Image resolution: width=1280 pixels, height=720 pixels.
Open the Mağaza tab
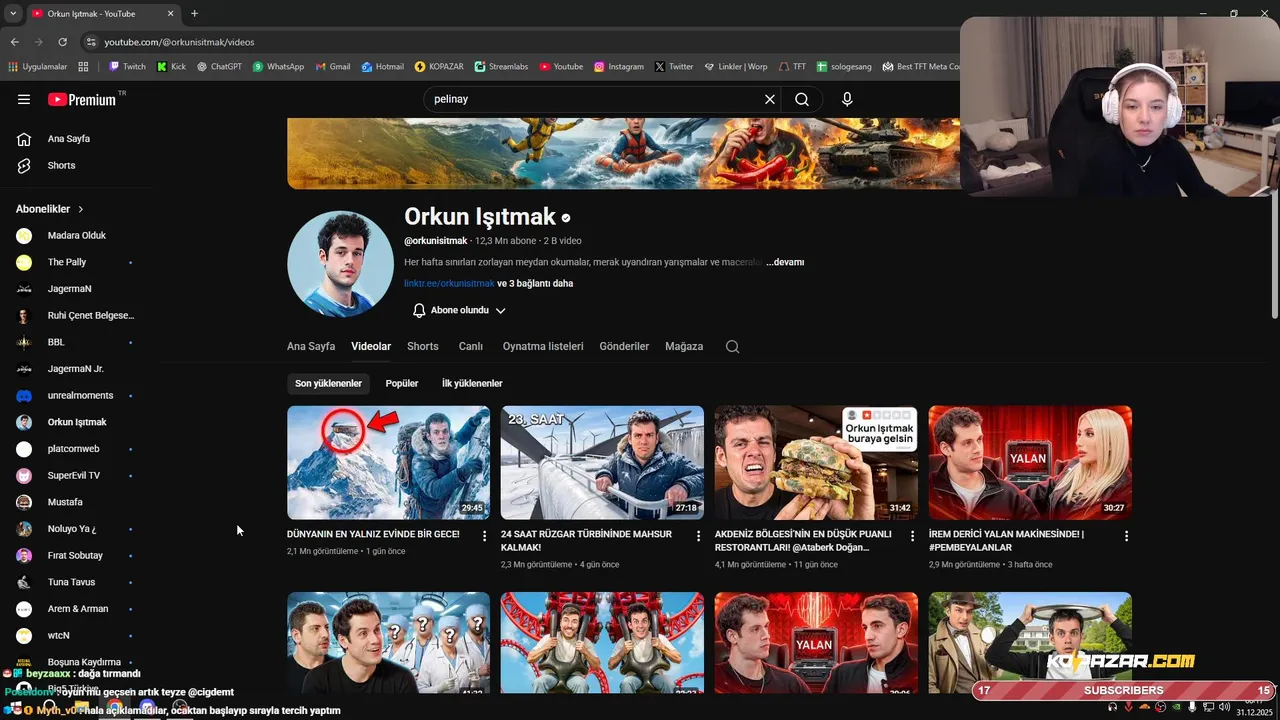tap(684, 347)
